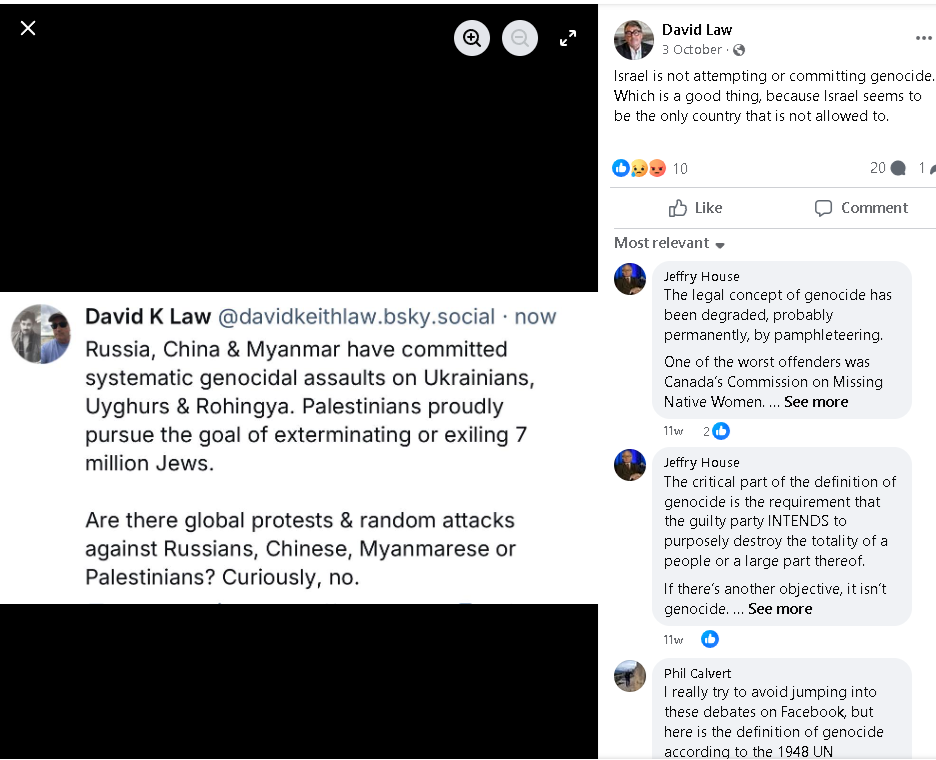Expand See more on Canada's Commission comment
Screen dimensions: 936x760
pyautogui.click(x=816, y=402)
